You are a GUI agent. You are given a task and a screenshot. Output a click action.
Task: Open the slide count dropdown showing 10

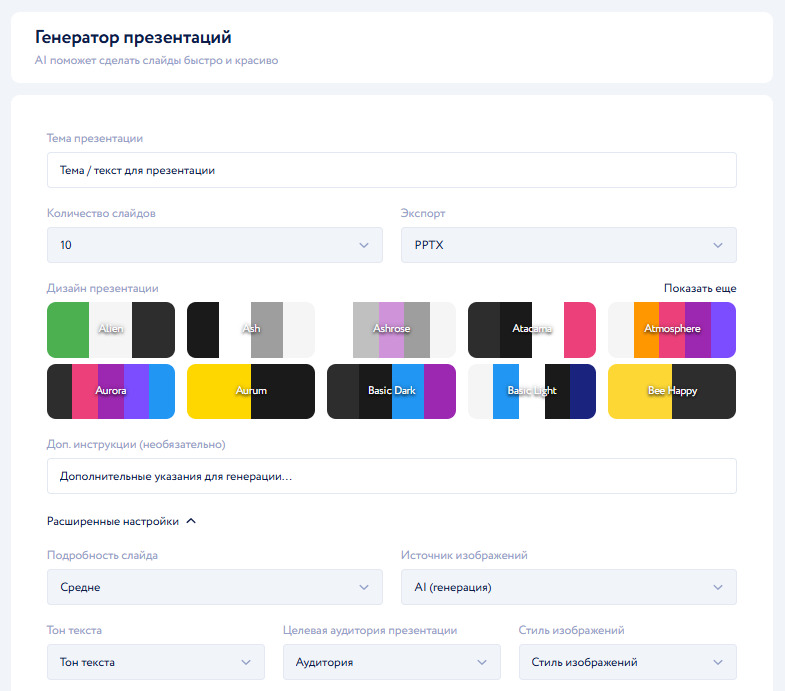coord(215,245)
